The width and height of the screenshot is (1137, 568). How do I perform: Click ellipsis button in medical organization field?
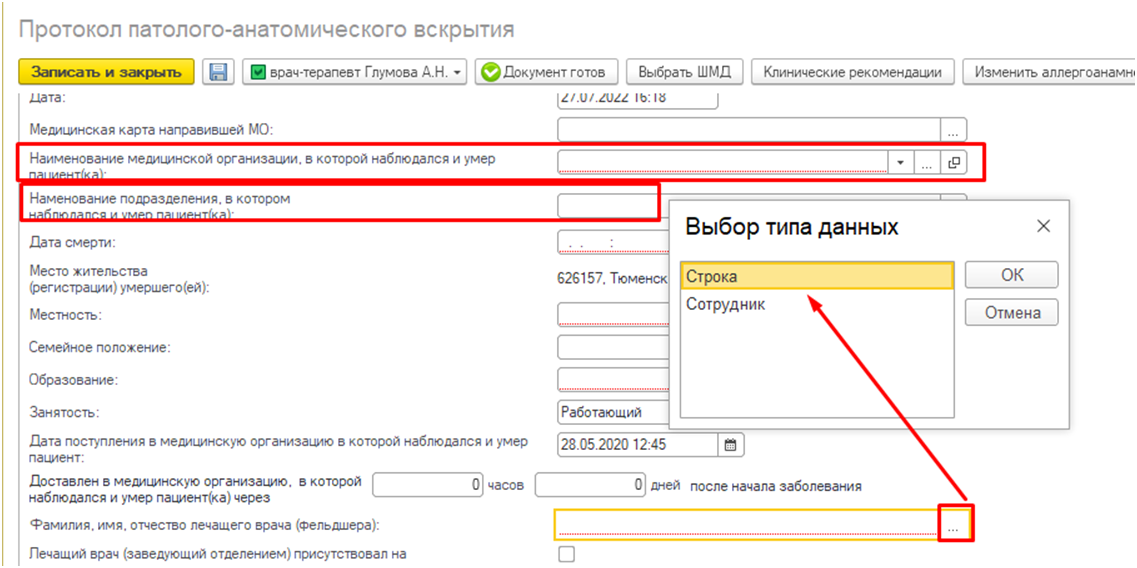(927, 162)
